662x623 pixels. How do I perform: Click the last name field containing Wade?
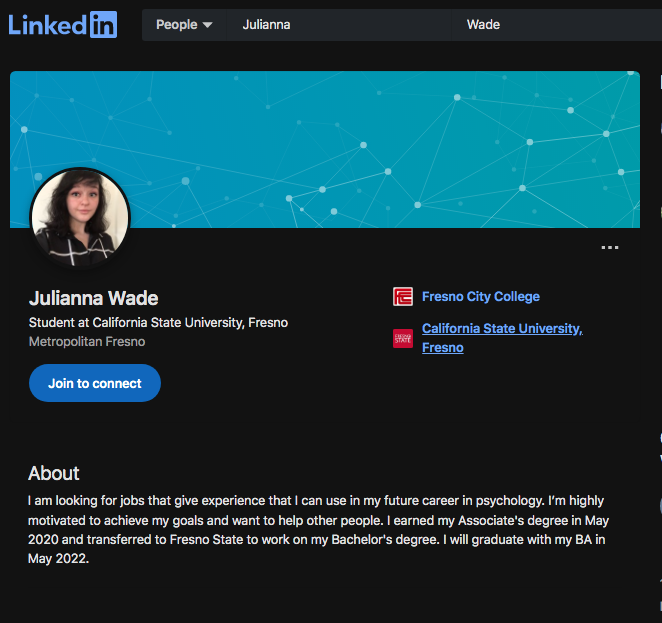point(556,25)
